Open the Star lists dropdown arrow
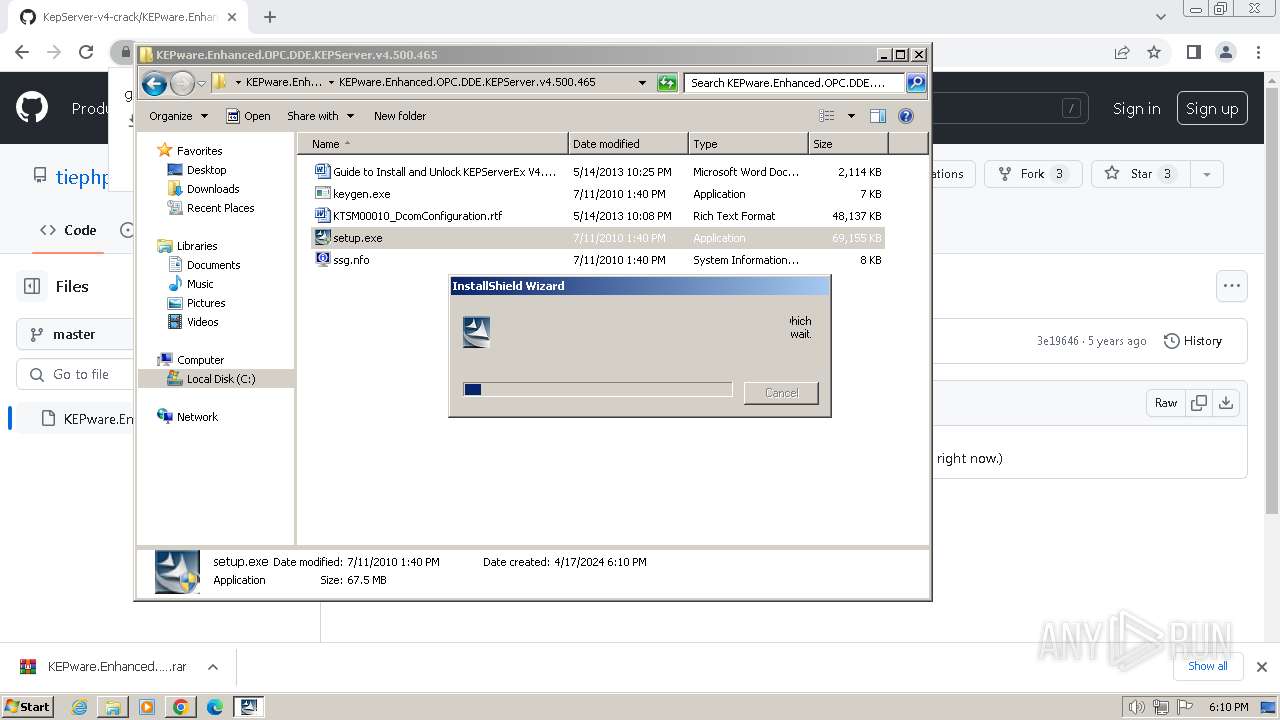1280x720 pixels. 1206,174
